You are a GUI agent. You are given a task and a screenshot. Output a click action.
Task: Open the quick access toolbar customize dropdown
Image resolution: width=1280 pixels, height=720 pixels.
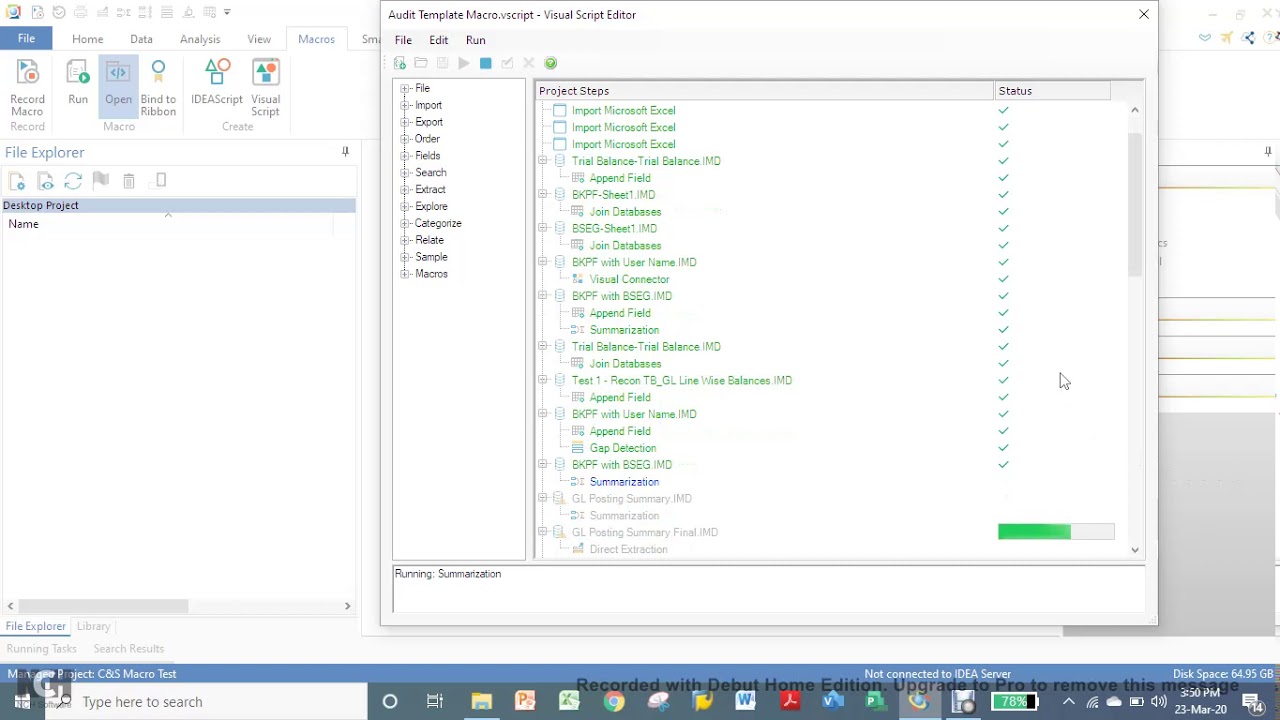(227, 12)
